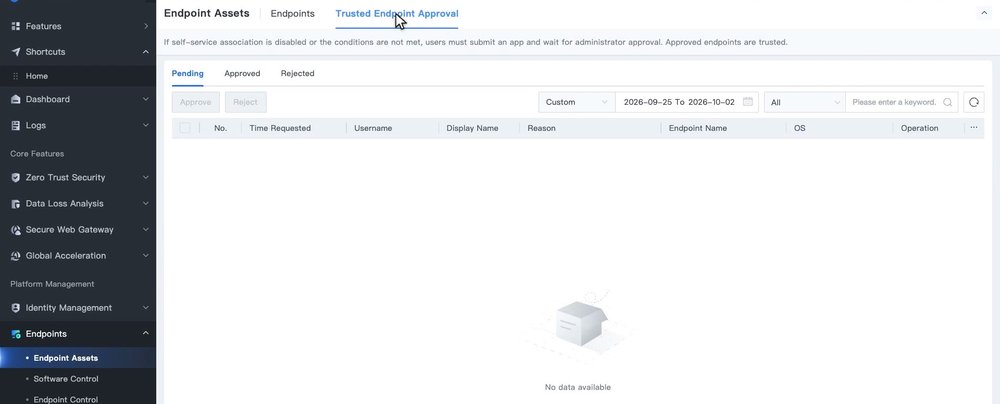Viewport: 1000px width, 404px height.
Task: Click the Endpoints icon in sidebar
Action: [16, 334]
